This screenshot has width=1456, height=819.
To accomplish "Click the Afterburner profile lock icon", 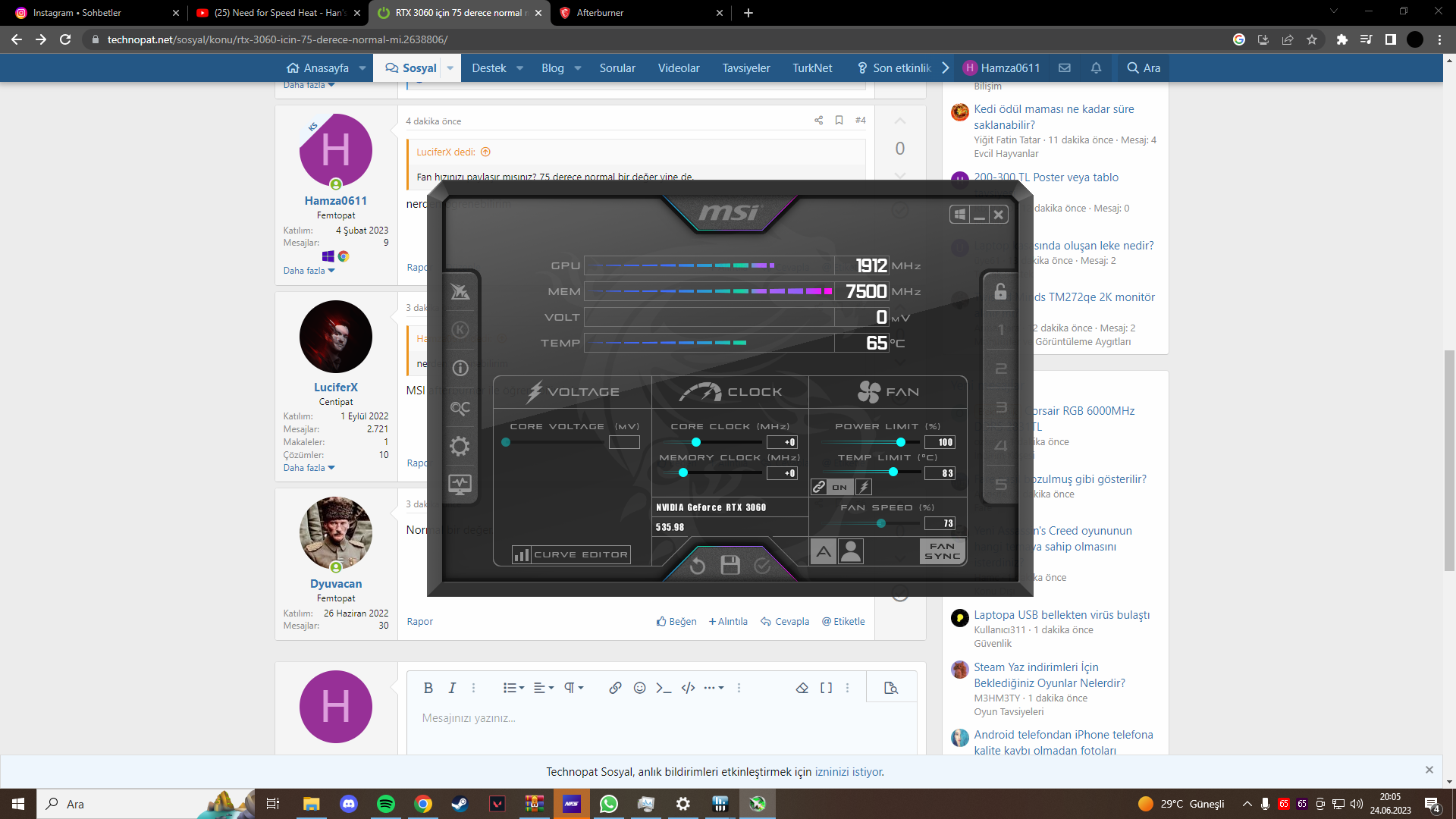I will click(1000, 291).
